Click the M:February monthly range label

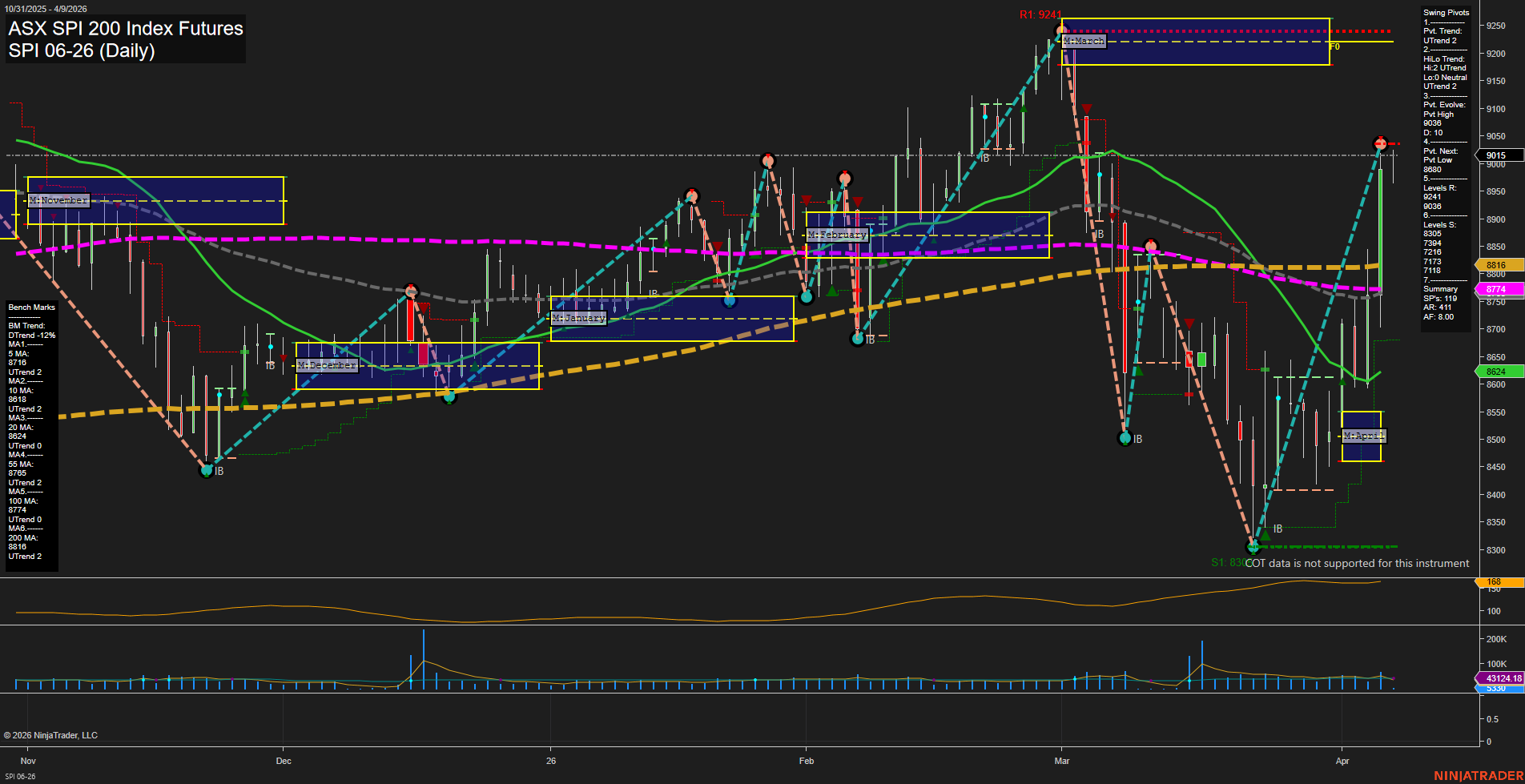pos(837,235)
